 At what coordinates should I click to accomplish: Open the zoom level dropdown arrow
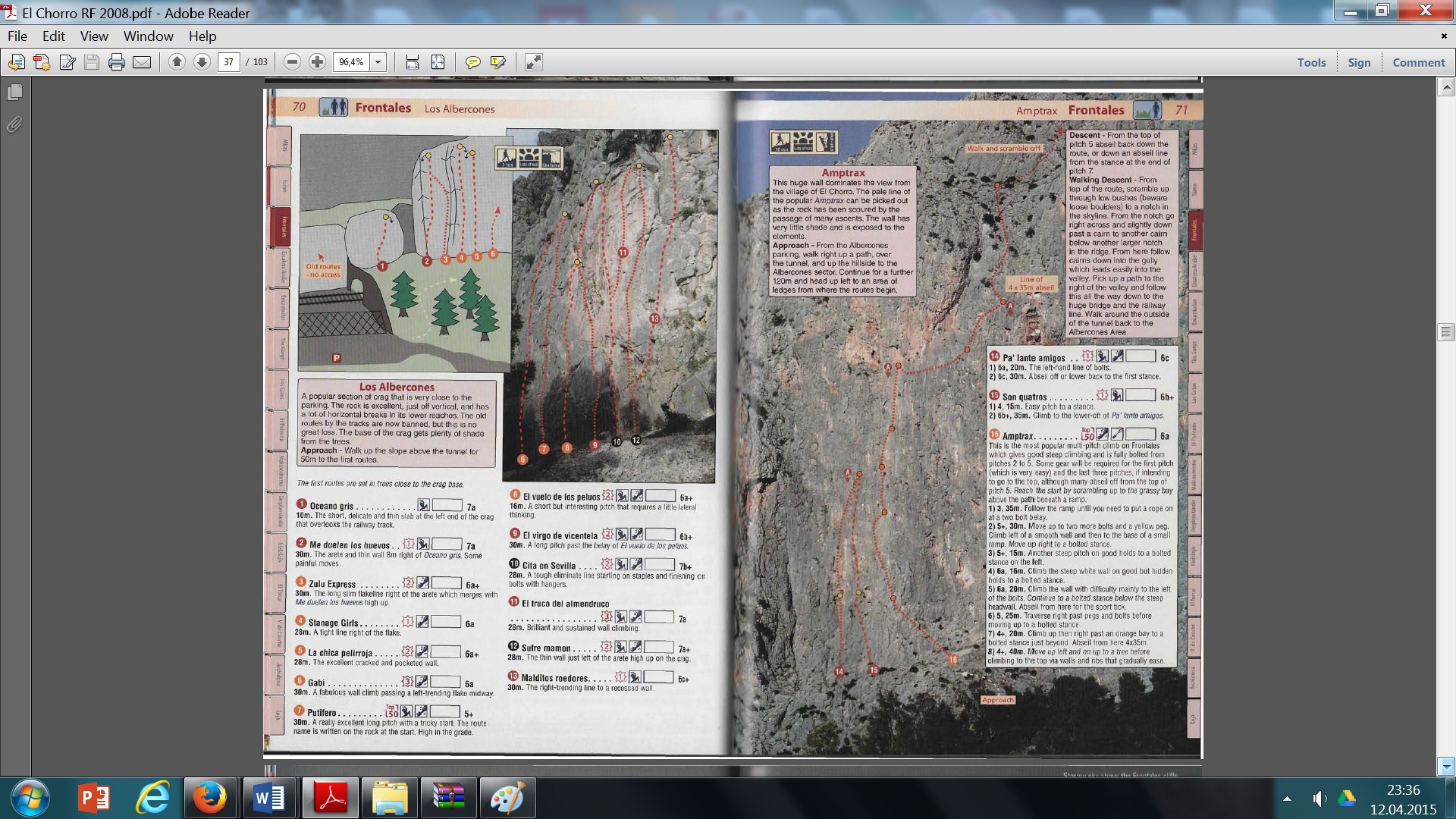pyautogui.click(x=378, y=62)
